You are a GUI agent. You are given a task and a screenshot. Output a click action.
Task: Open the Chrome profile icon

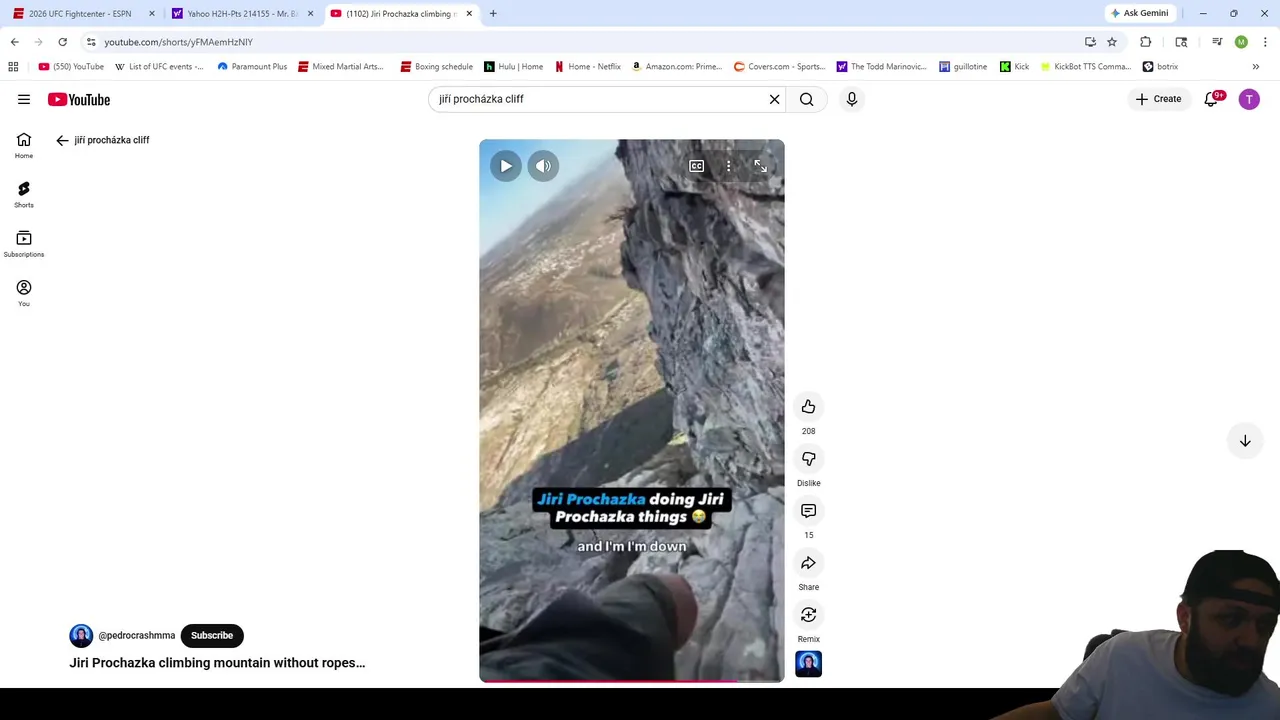(1241, 42)
